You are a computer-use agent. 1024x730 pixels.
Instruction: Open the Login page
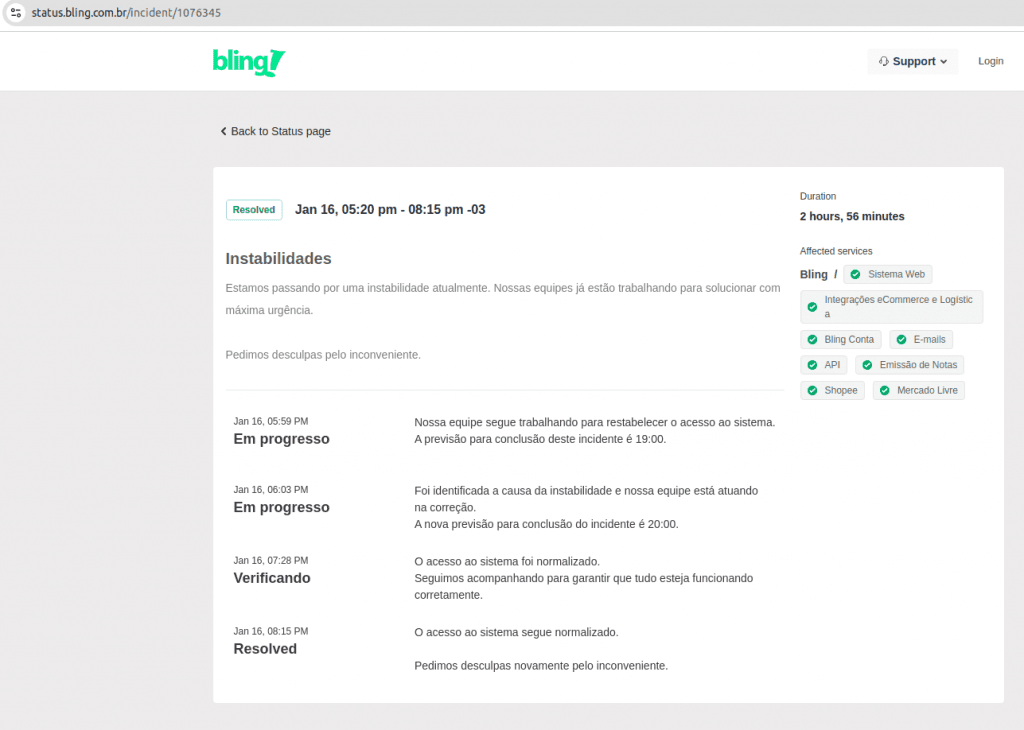click(x=990, y=62)
